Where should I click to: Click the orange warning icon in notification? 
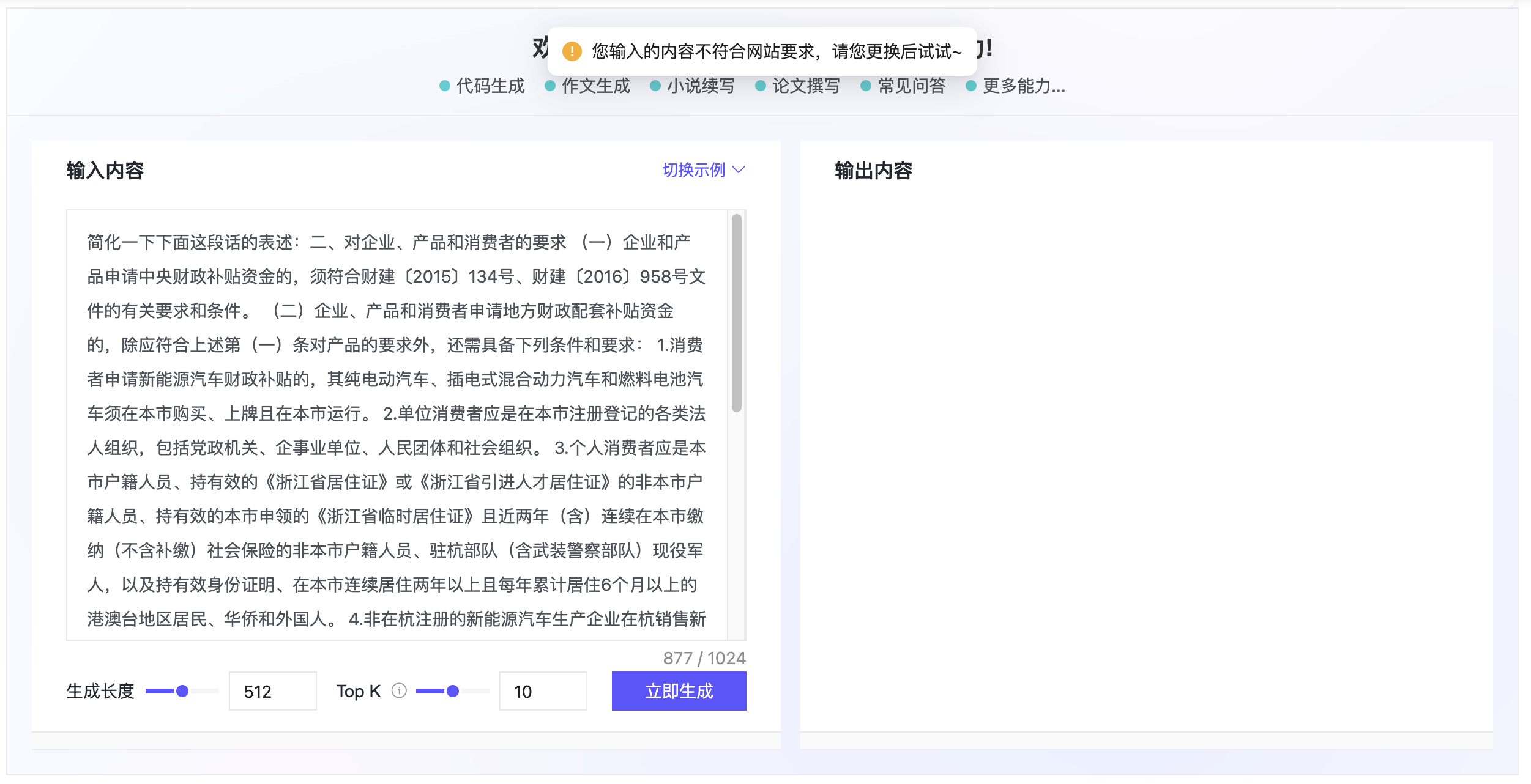[x=572, y=51]
